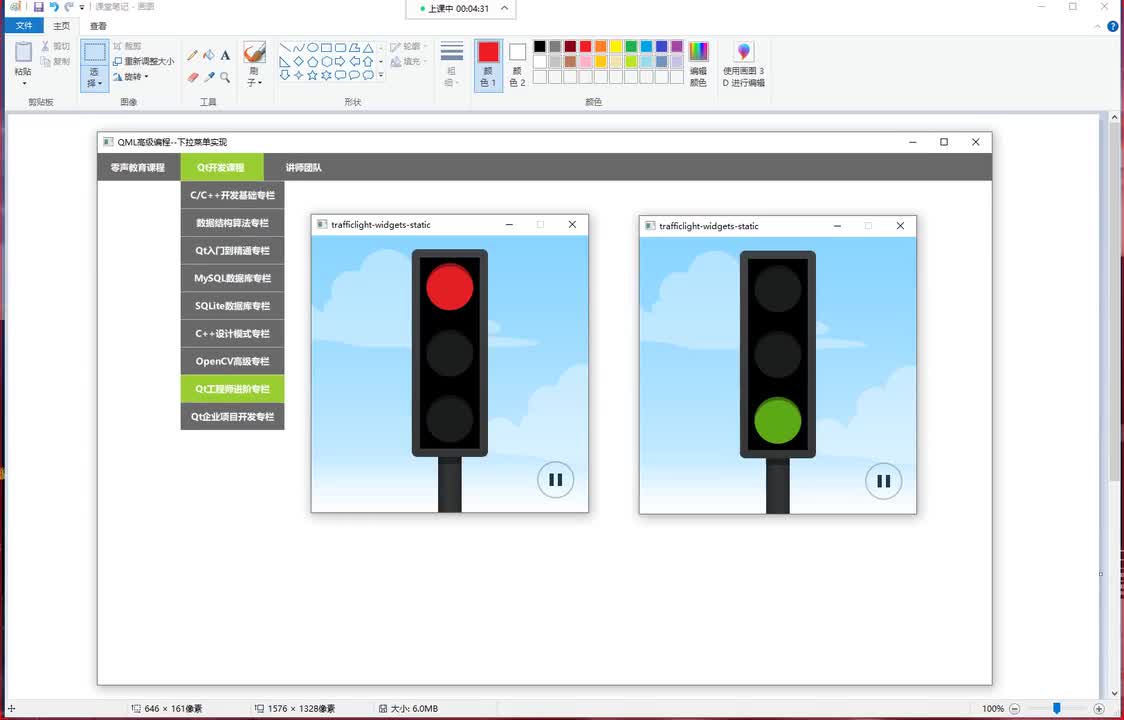Choose the Diamond shape
Image resolution: width=1124 pixels, height=720 pixels.
(299, 62)
